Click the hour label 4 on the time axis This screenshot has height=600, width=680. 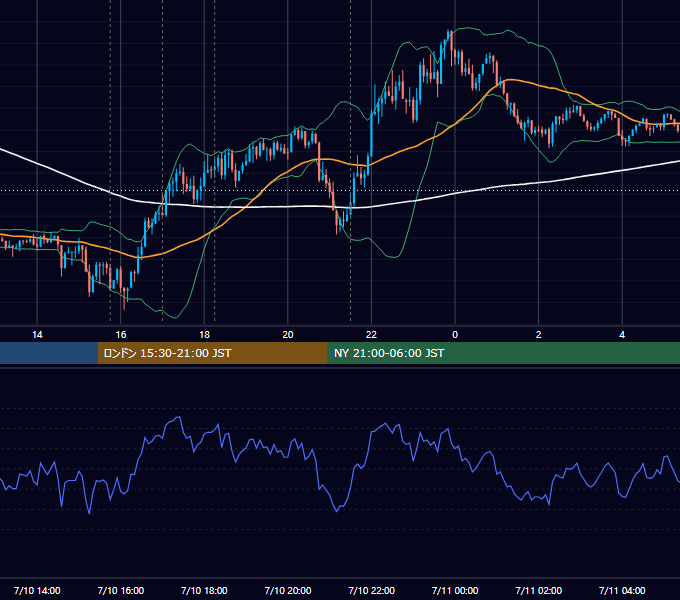click(622, 335)
